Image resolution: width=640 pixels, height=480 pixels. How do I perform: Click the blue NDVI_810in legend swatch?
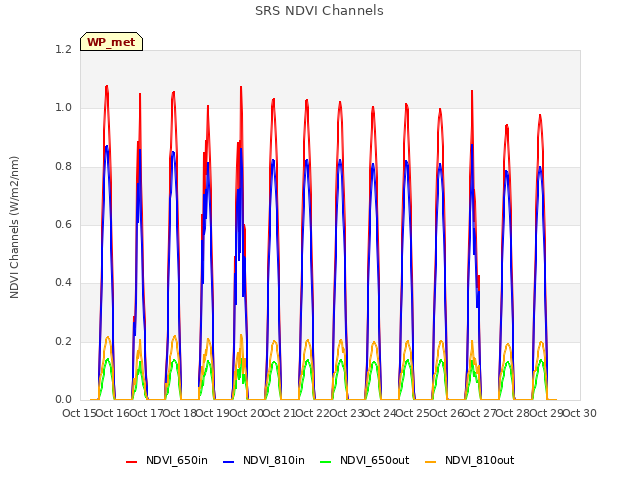coord(229,462)
